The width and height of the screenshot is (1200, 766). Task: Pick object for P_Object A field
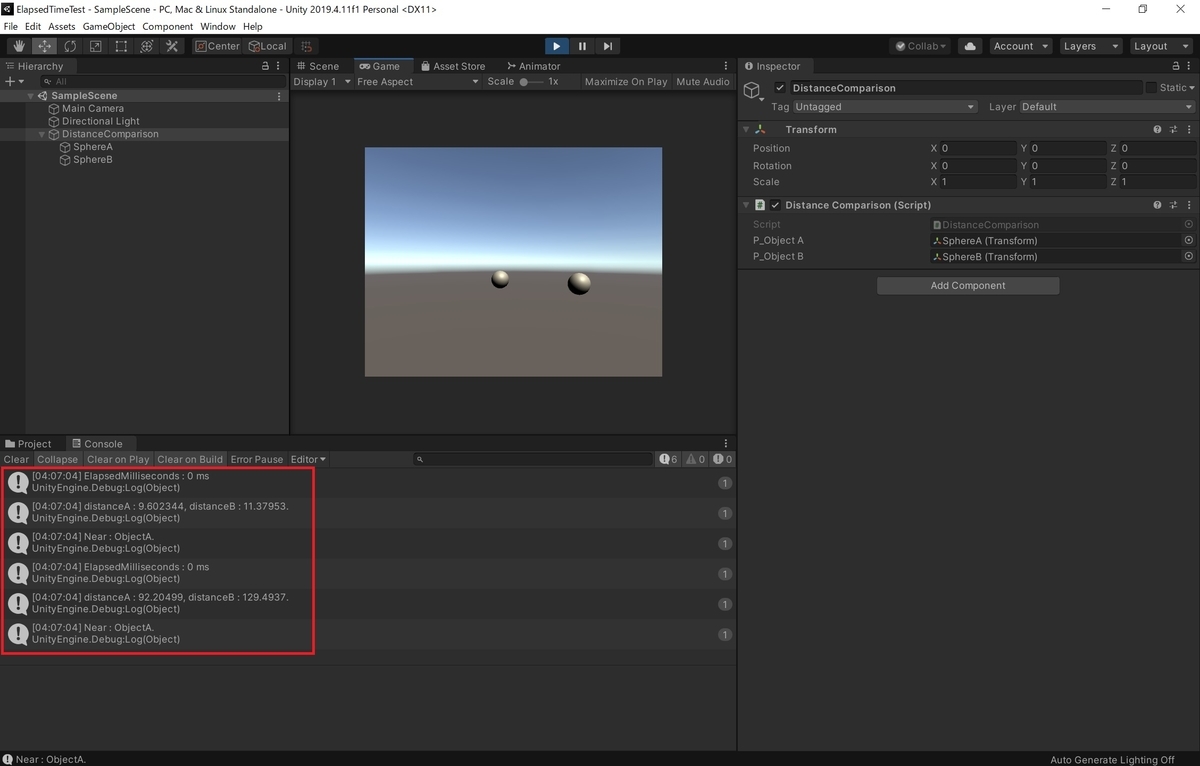tap(1189, 241)
